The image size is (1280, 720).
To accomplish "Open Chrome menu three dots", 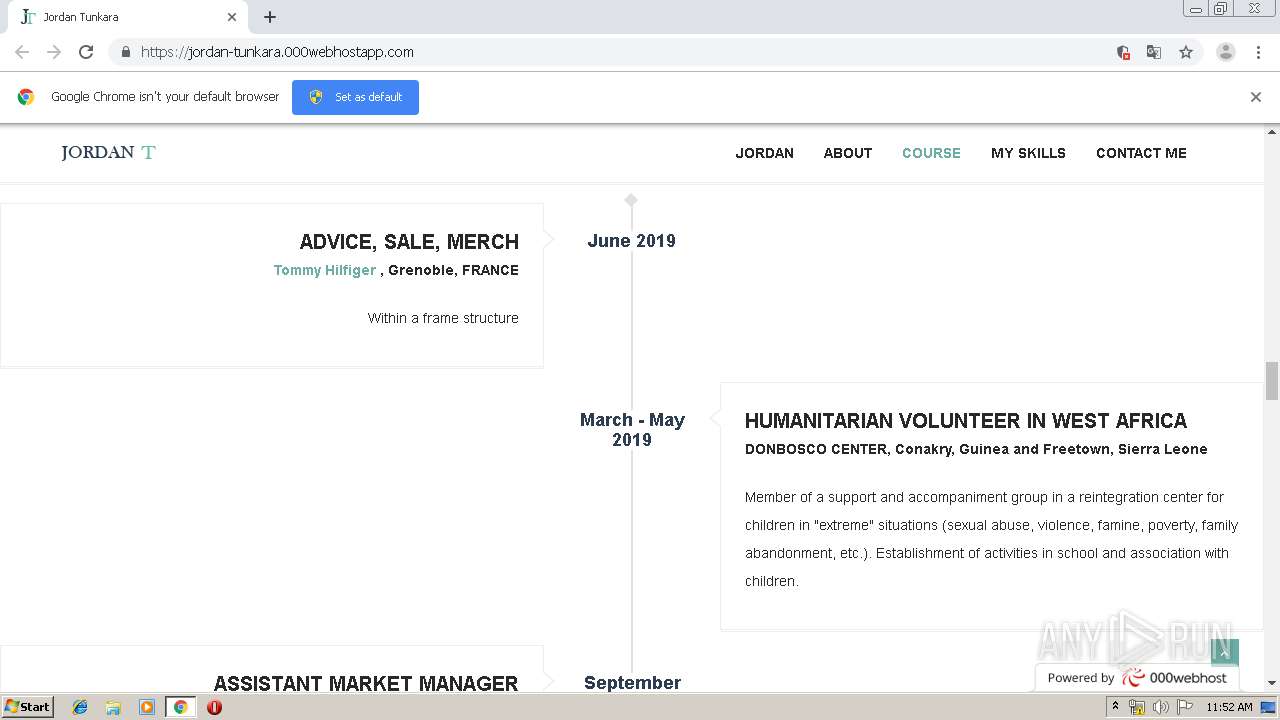I will pos(1258,52).
